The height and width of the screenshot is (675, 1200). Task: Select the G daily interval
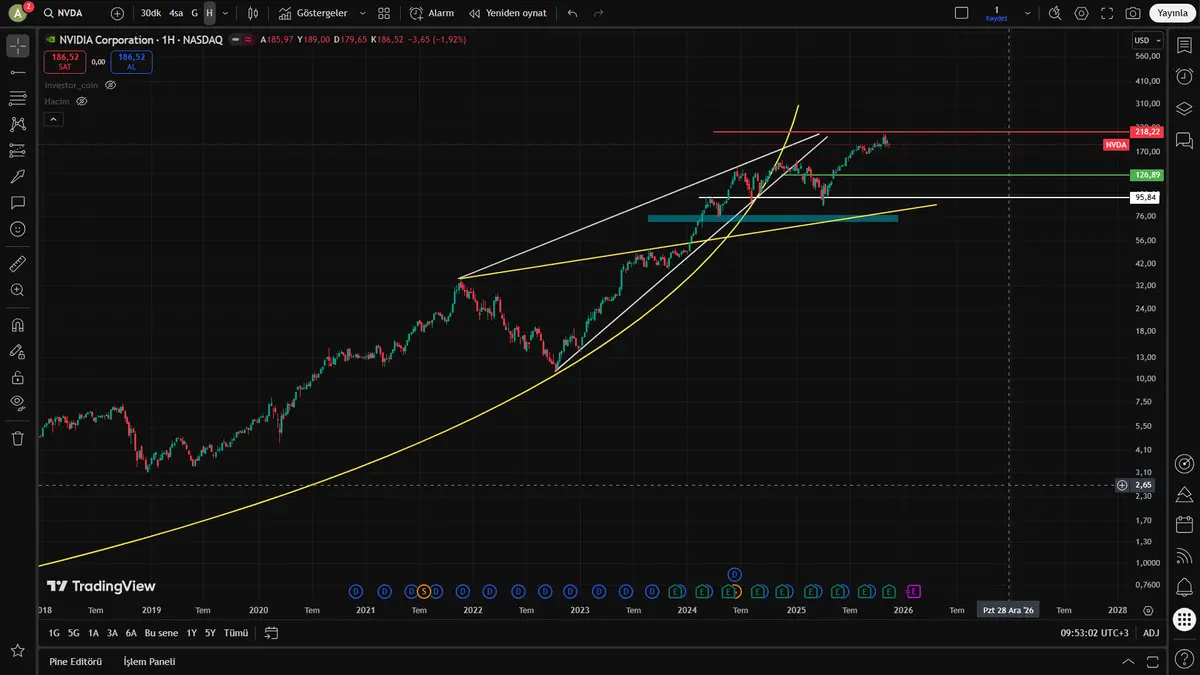(x=194, y=13)
